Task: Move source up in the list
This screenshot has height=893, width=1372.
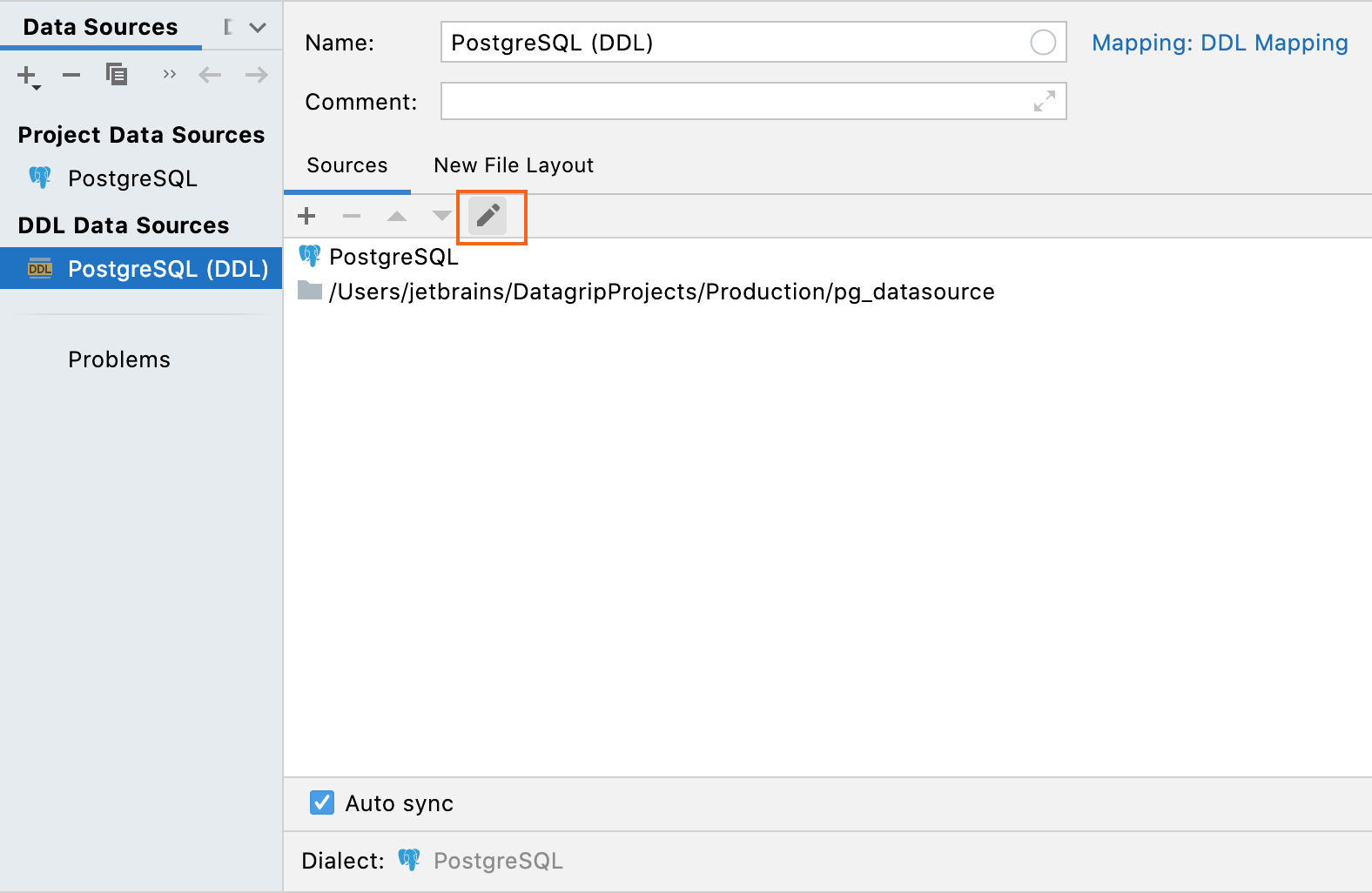Action: [x=397, y=216]
